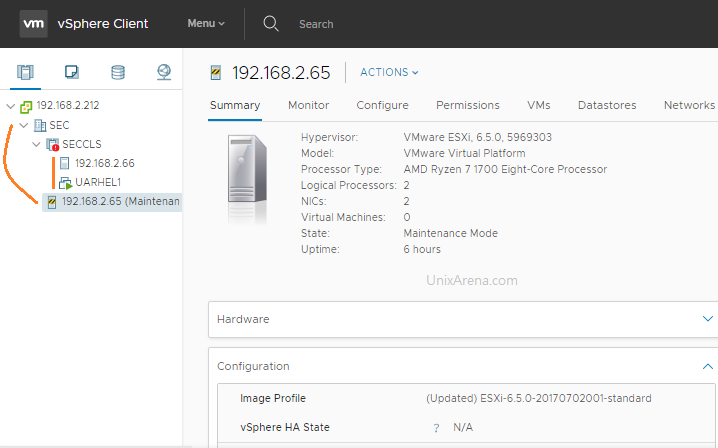Switch to the Configure tab

point(382,105)
